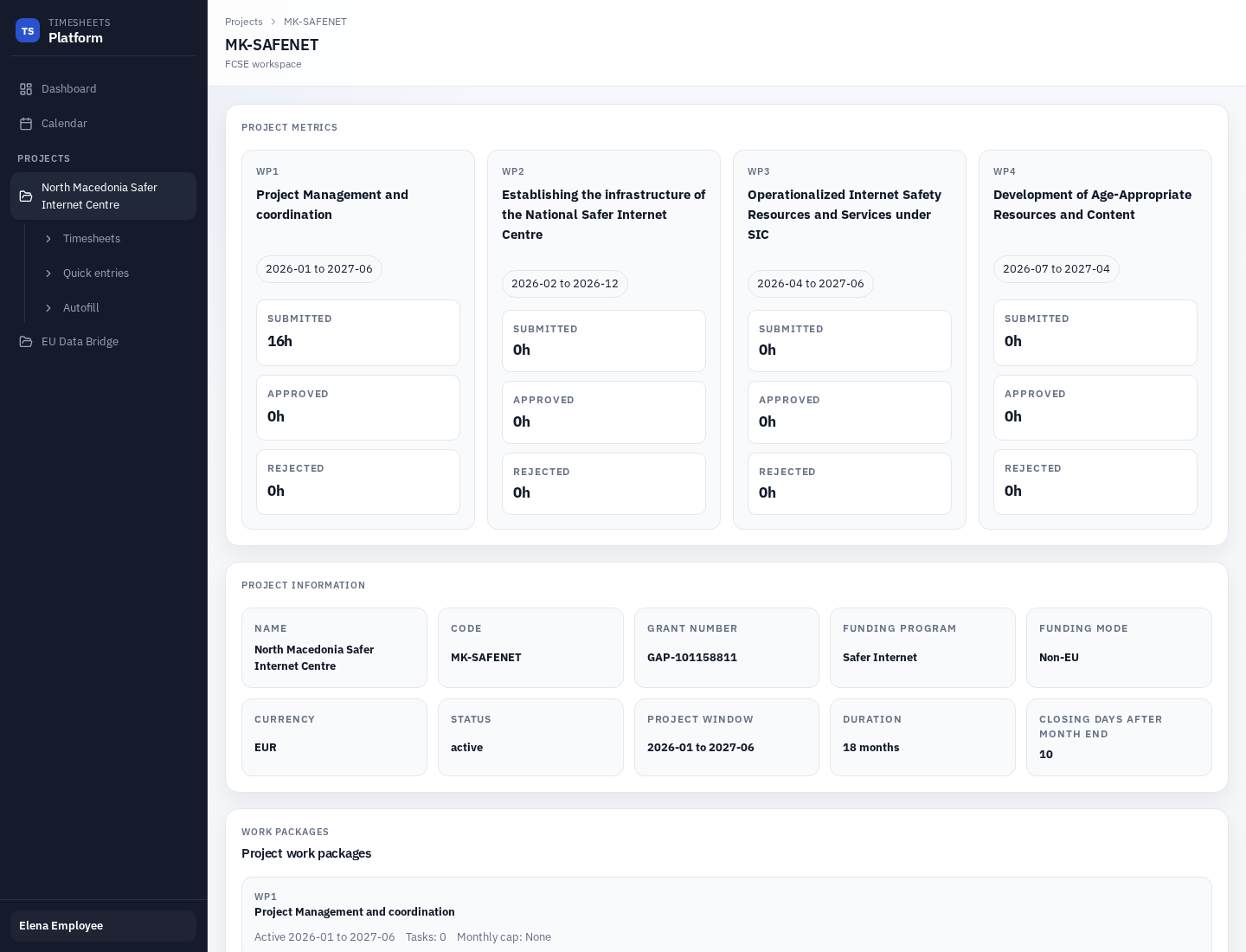
Task: Click the Projects breadcrumb link
Action: coord(244,22)
